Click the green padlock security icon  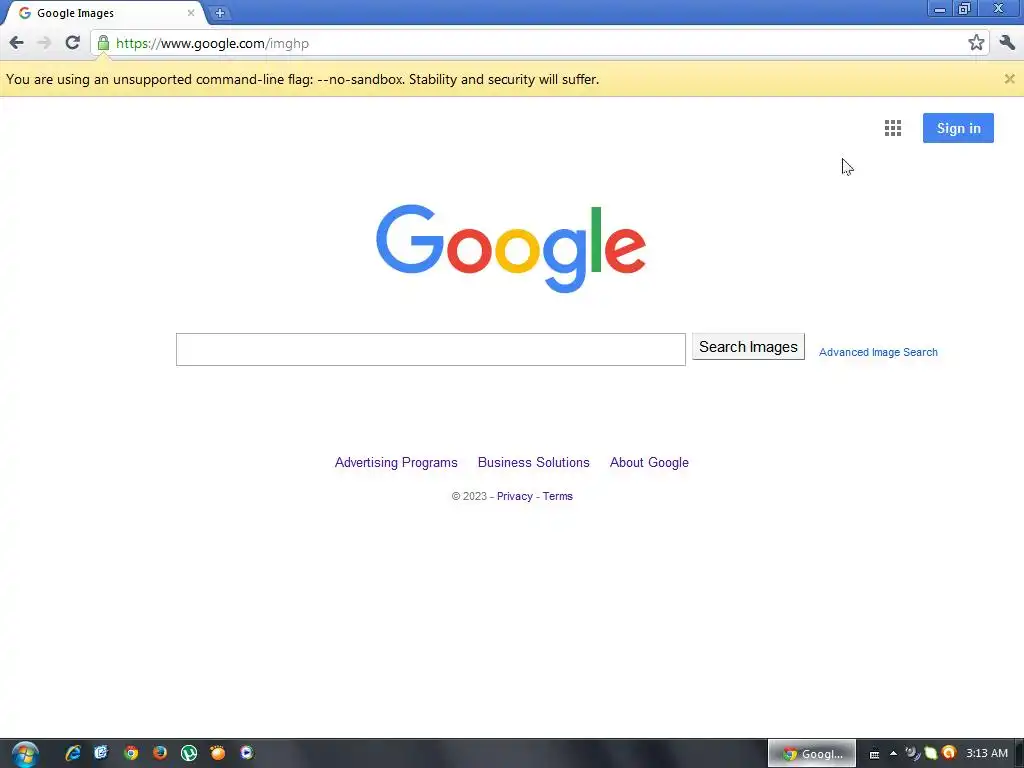click(x=103, y=43)
